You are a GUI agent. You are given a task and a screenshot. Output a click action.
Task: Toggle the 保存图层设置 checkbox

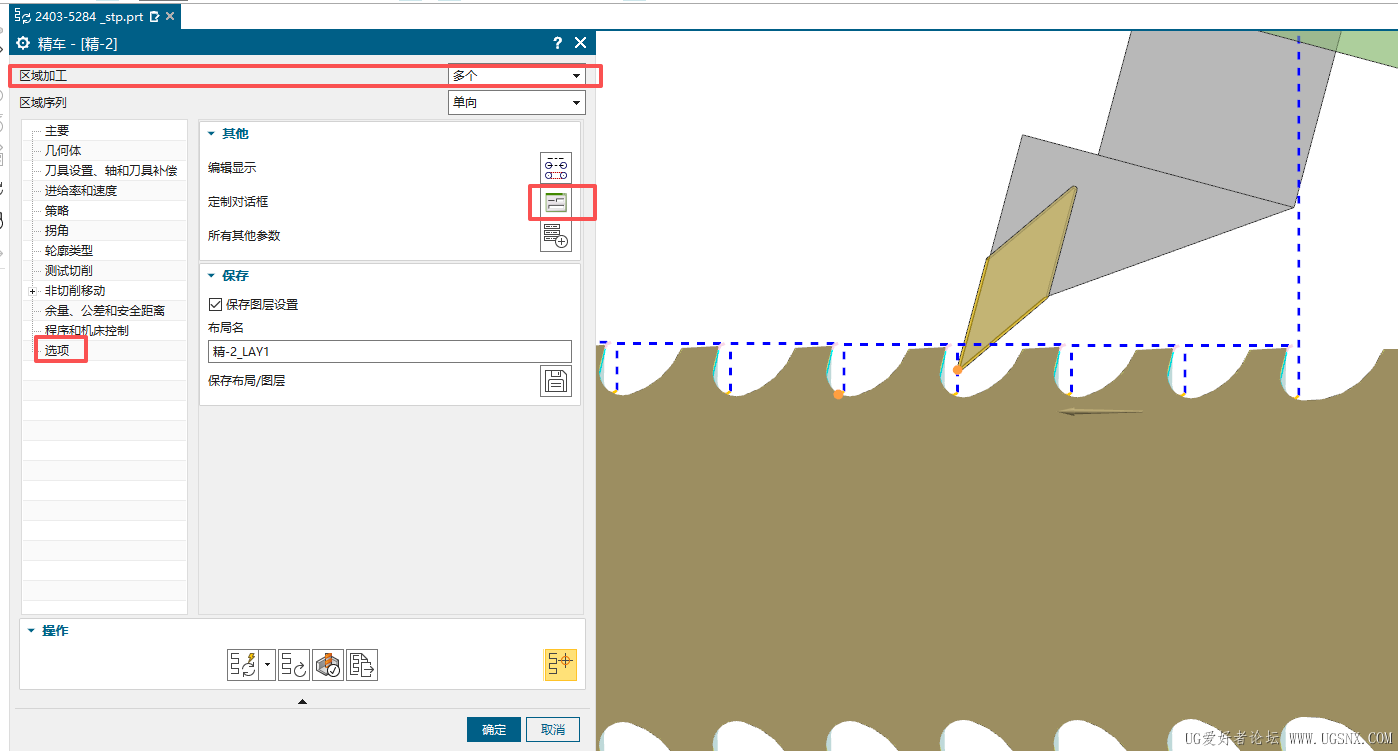[x=215, y=305]
